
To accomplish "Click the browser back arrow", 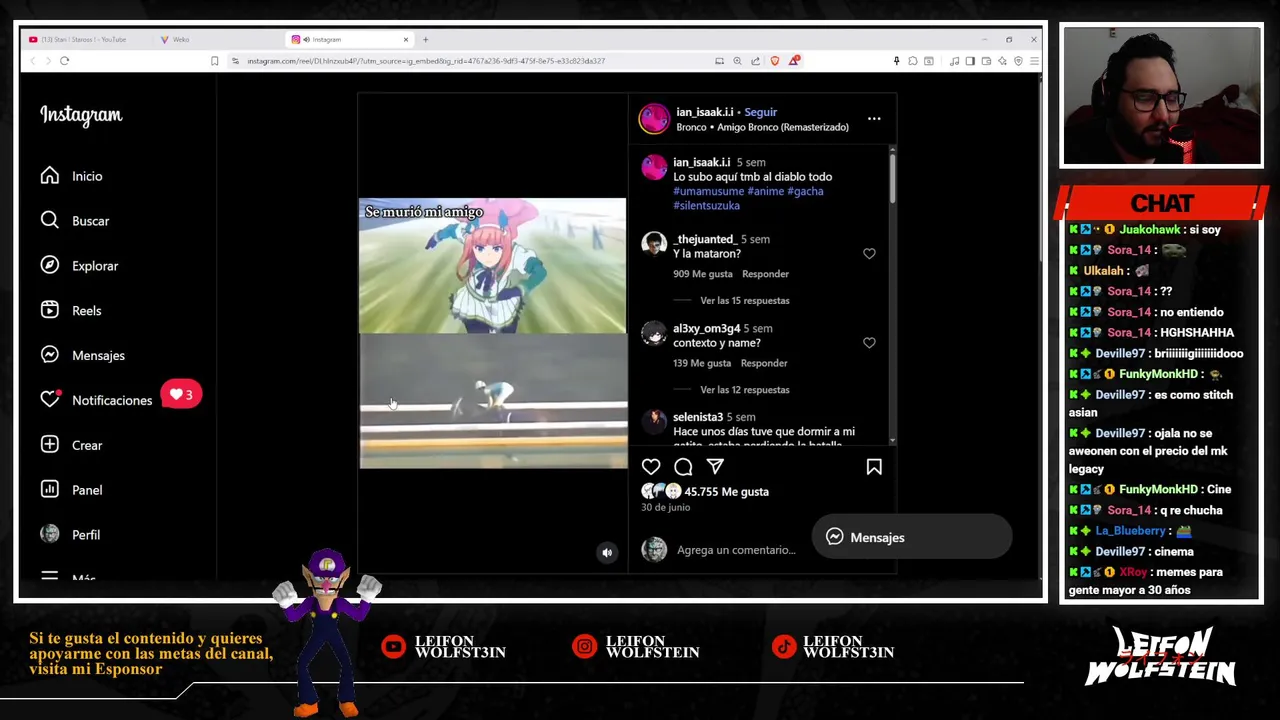I will [x=32, y=61].
